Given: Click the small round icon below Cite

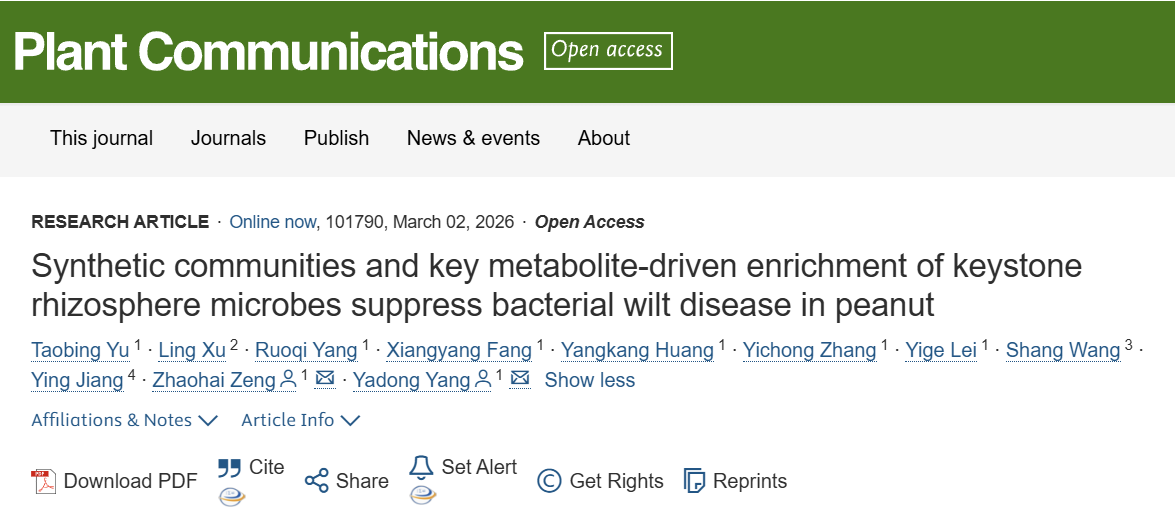Looking at the screenshot, I should (x=231, y=496).
